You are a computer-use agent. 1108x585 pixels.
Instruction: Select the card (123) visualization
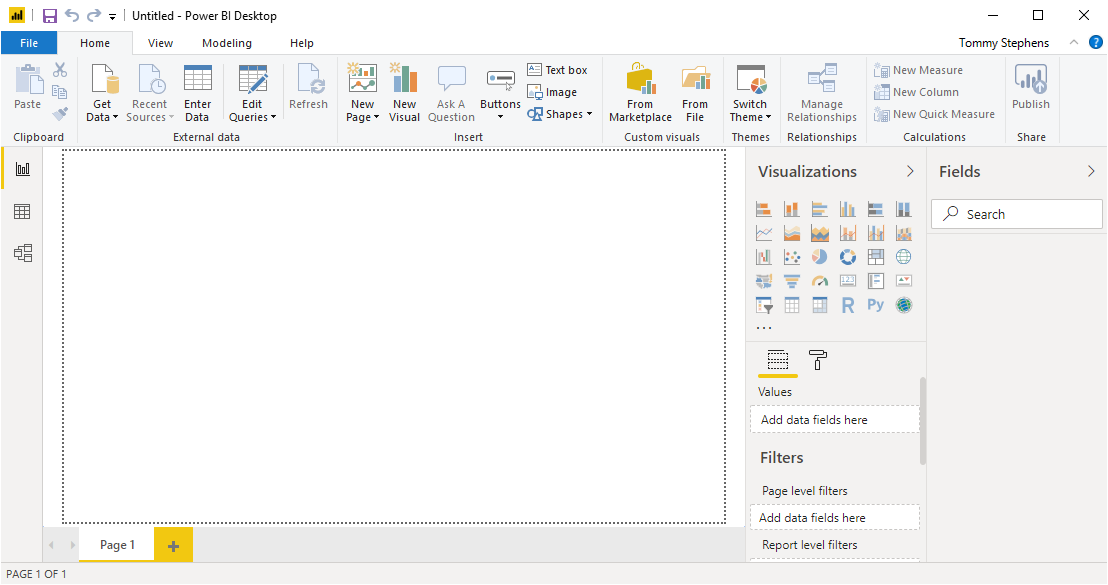[847, 281]
